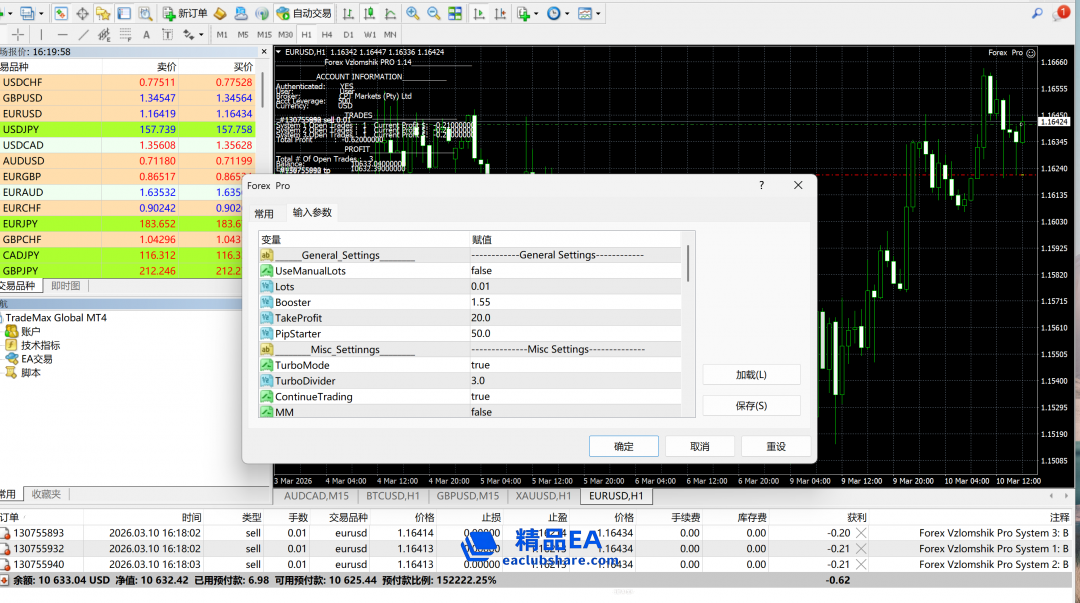The height and width of the screenshot is (603, 1080).
Task: Open the chart templates dropdown arrow
Action: [x=598, y=13]
